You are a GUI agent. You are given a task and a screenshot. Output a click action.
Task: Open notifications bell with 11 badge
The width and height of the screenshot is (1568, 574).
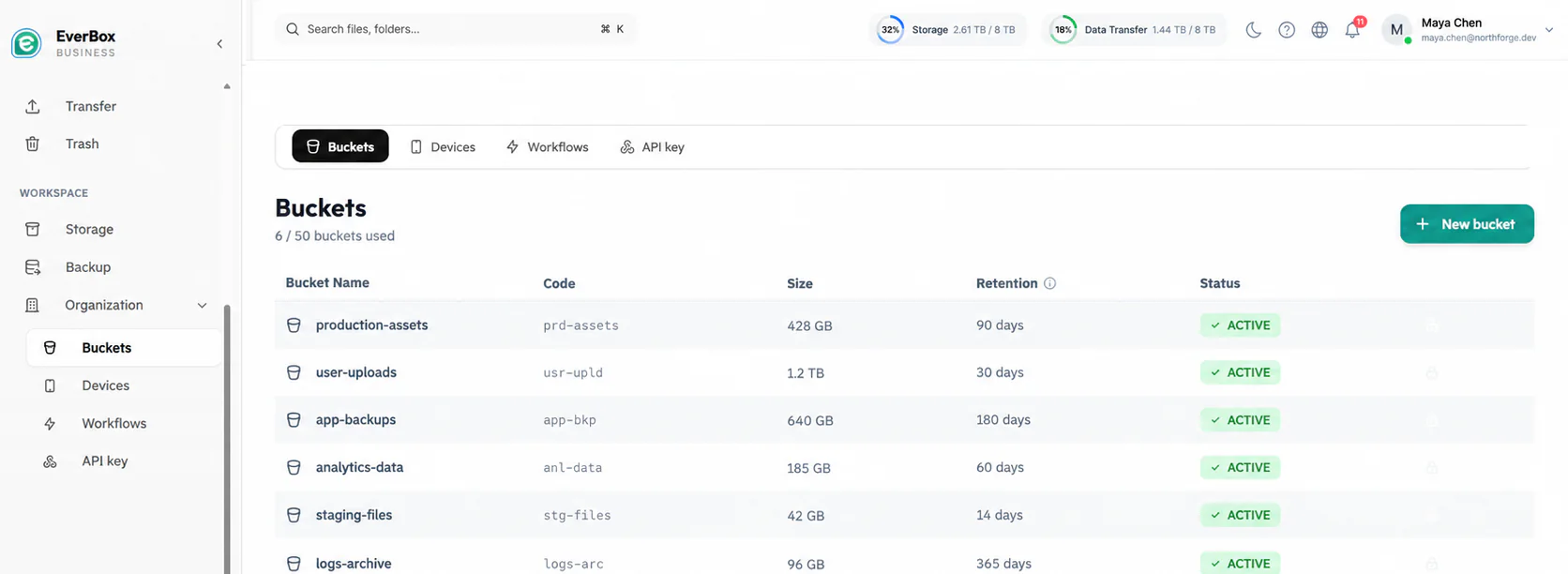(1353, 29)
